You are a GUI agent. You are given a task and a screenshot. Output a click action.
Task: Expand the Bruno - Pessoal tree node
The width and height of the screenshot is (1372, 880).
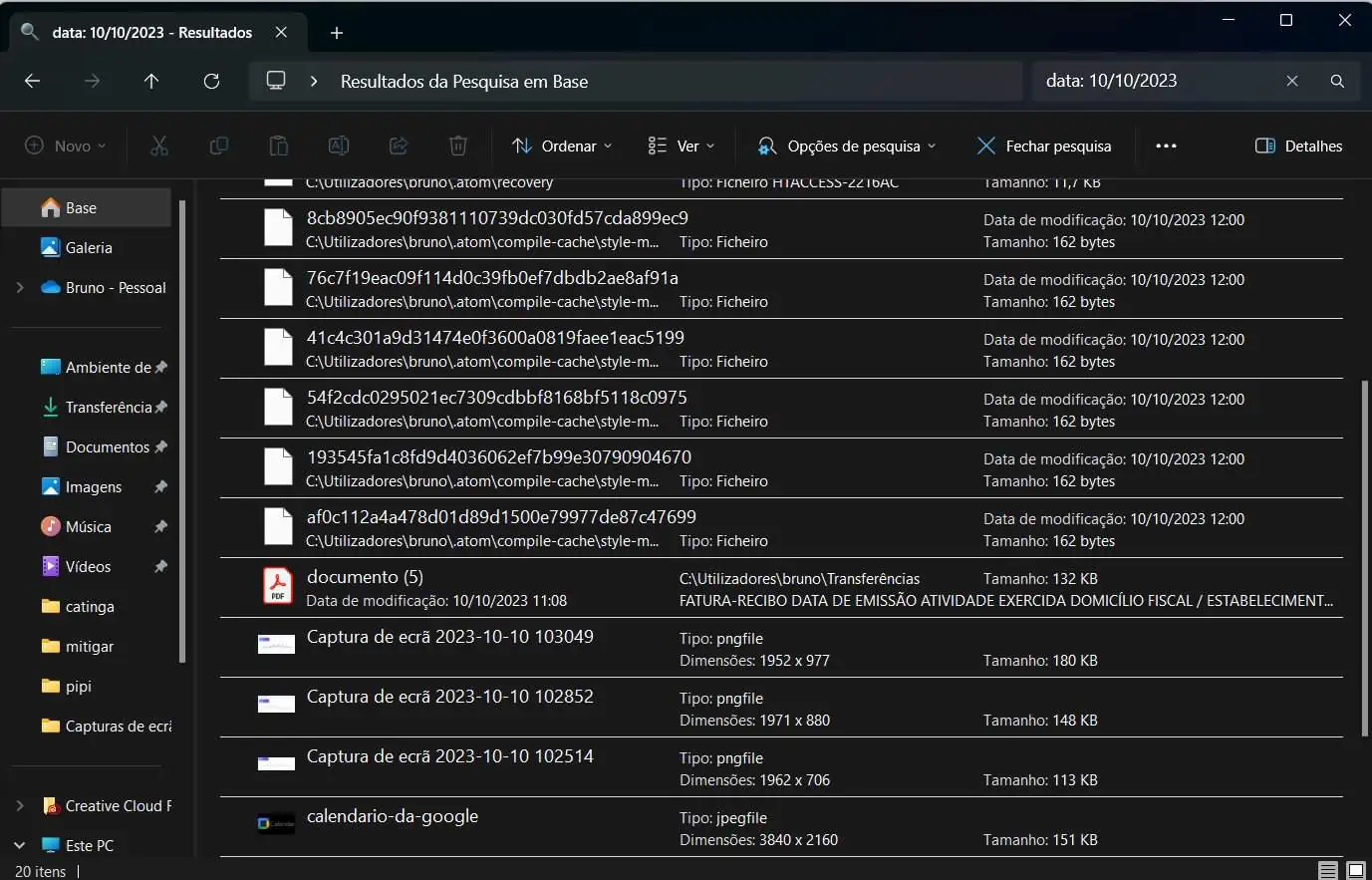point(20,288)
